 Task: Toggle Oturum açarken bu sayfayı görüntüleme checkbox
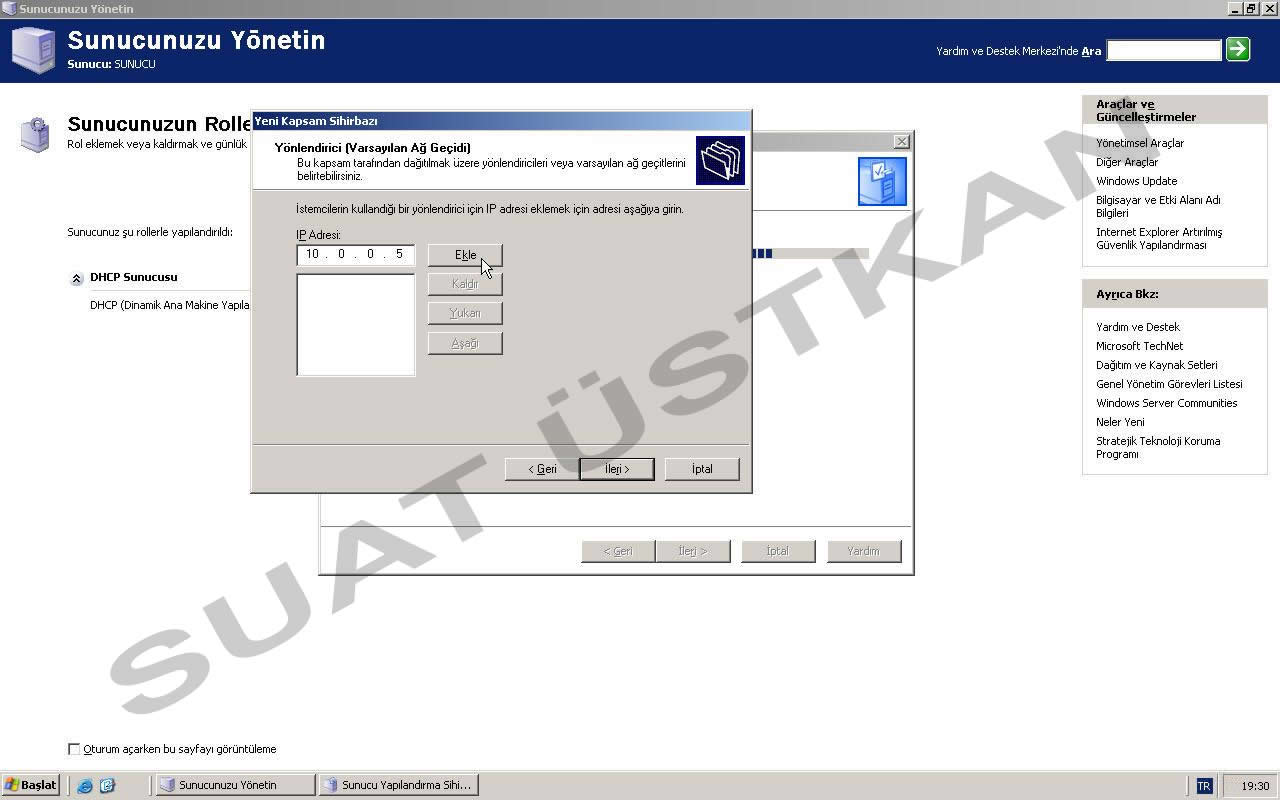[x=74, y=749]
